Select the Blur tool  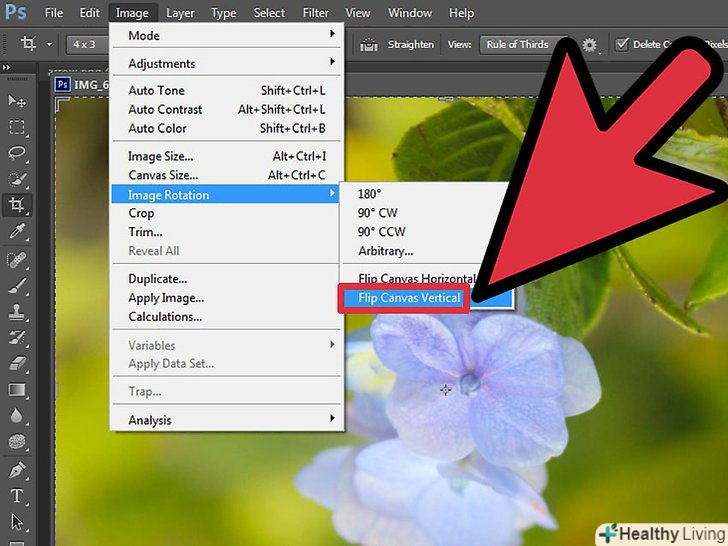tap(17, 416)
